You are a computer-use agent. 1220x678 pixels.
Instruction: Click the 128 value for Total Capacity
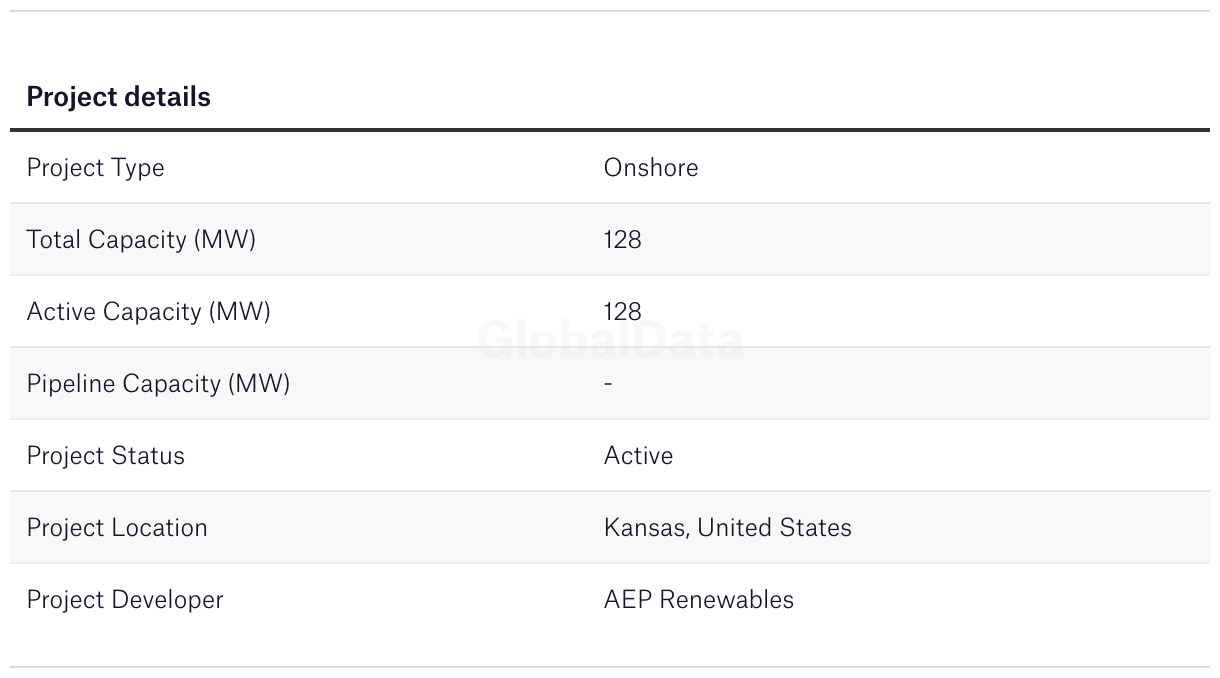point(622,240)
